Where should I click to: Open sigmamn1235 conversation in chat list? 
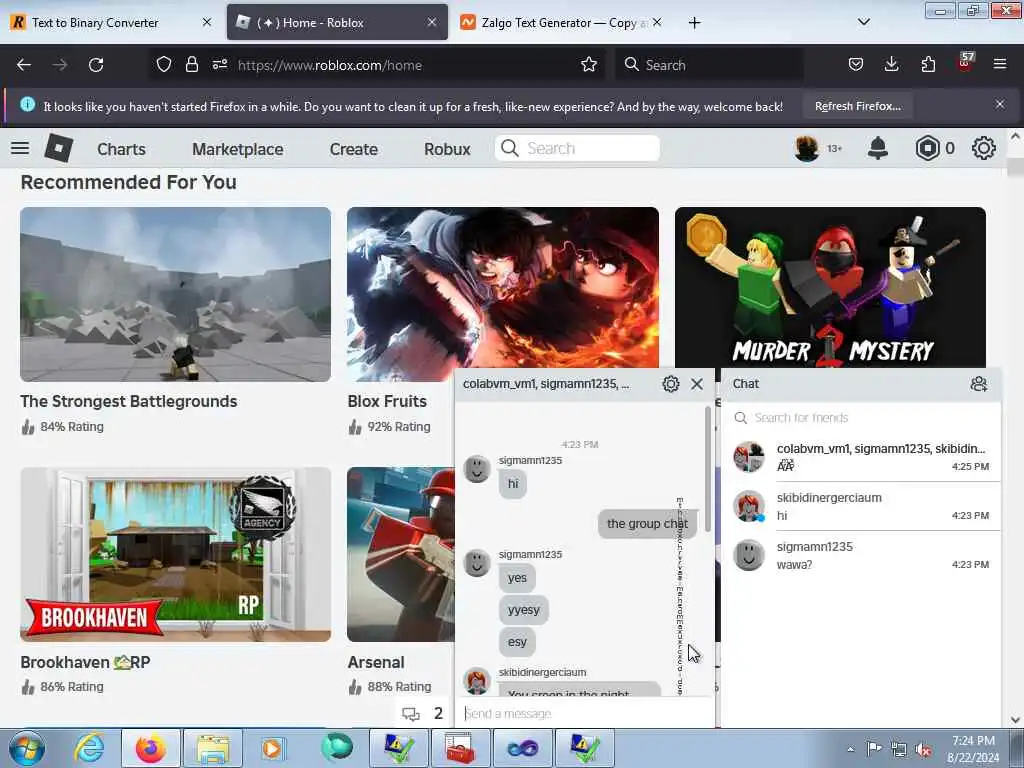(x=861, y=555)
